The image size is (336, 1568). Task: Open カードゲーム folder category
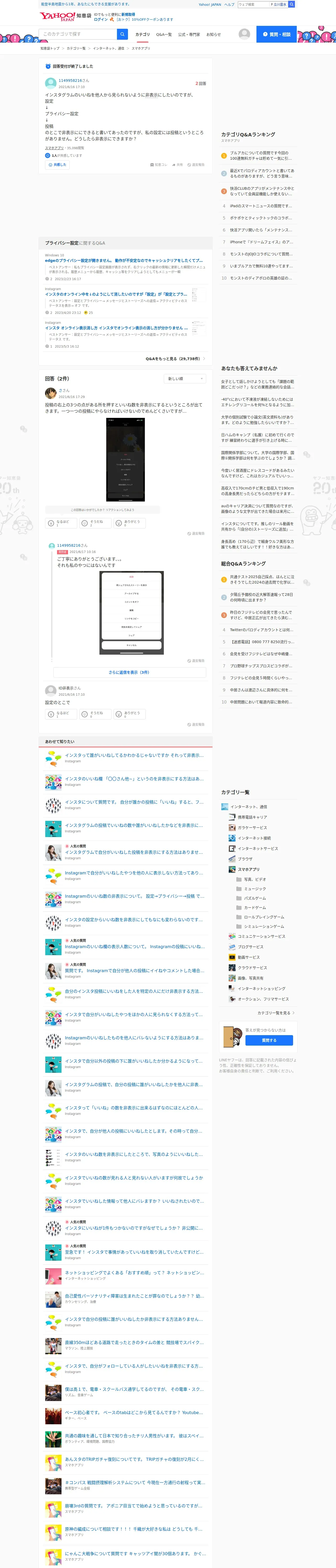(x=251, y=908)
